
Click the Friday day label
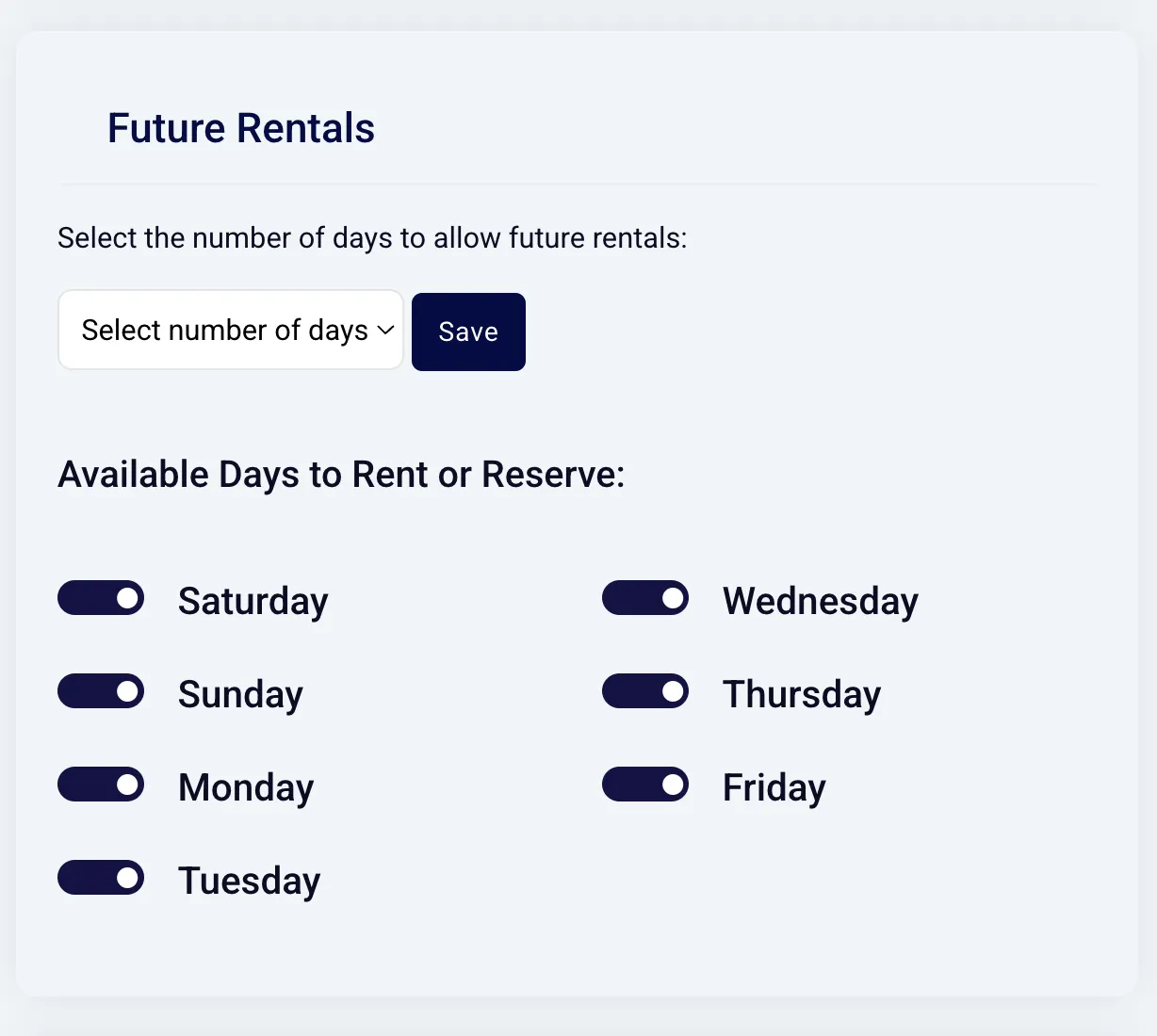(774, 787)
